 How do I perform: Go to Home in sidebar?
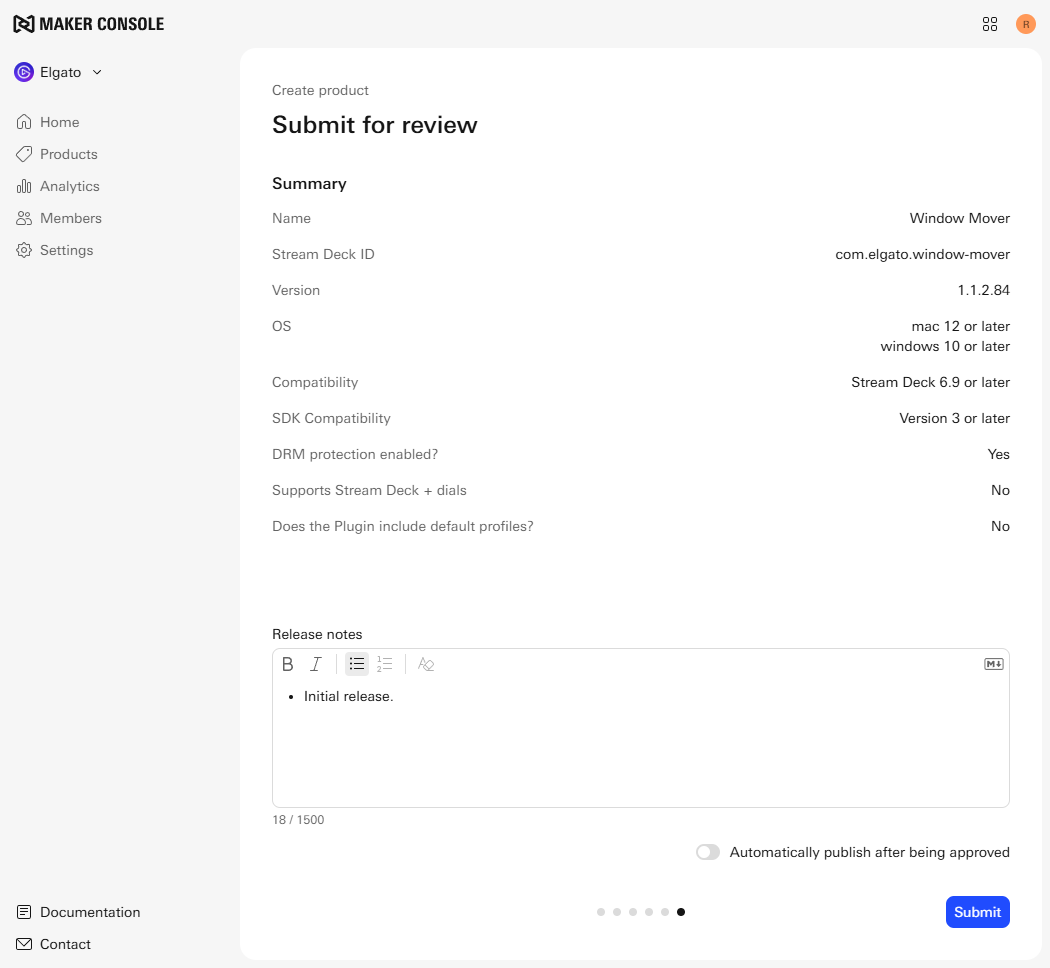(59, 122)
